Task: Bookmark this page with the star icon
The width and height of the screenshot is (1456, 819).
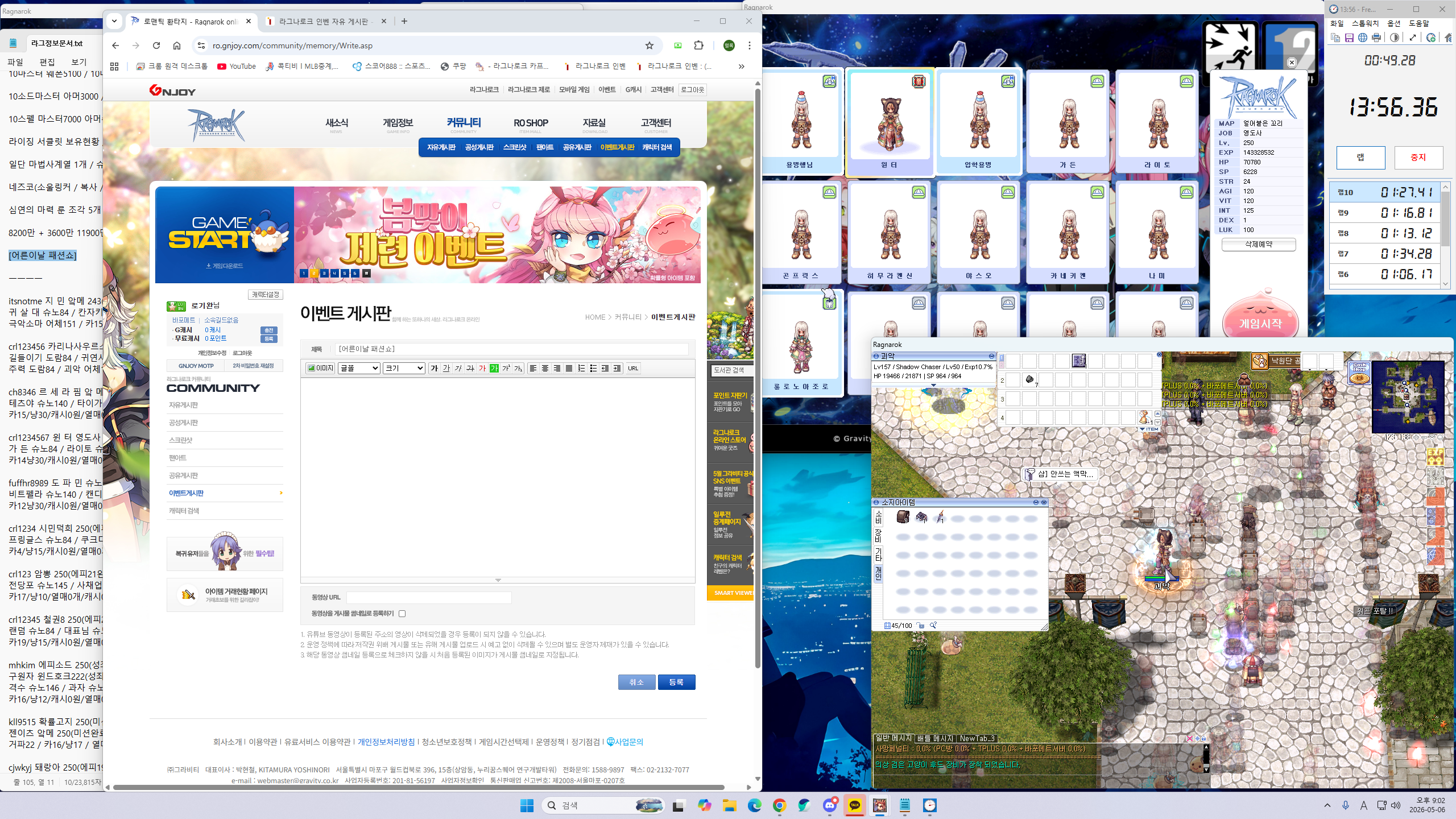Action: tap(650, 45)
